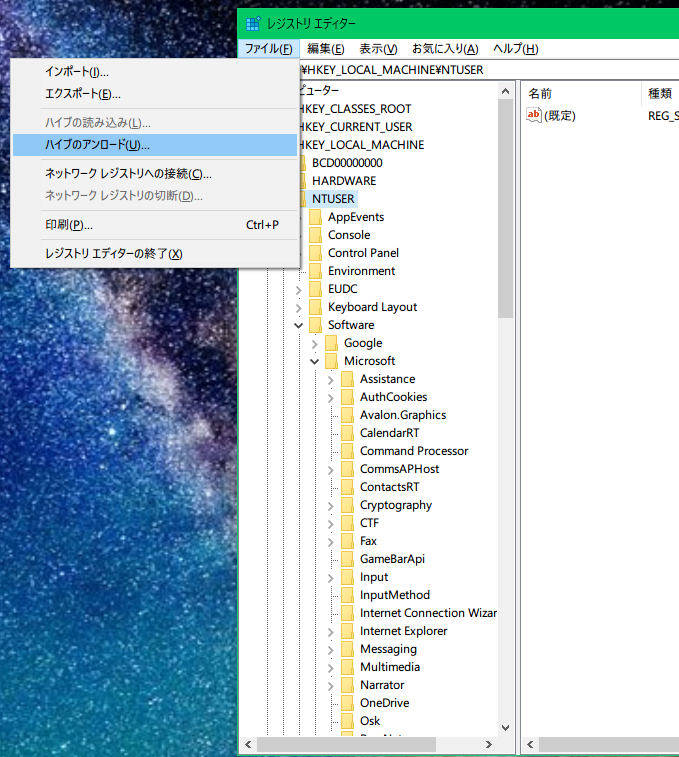Click the Google folder icon
The image size is (679, 757).
tap(331, 343)
